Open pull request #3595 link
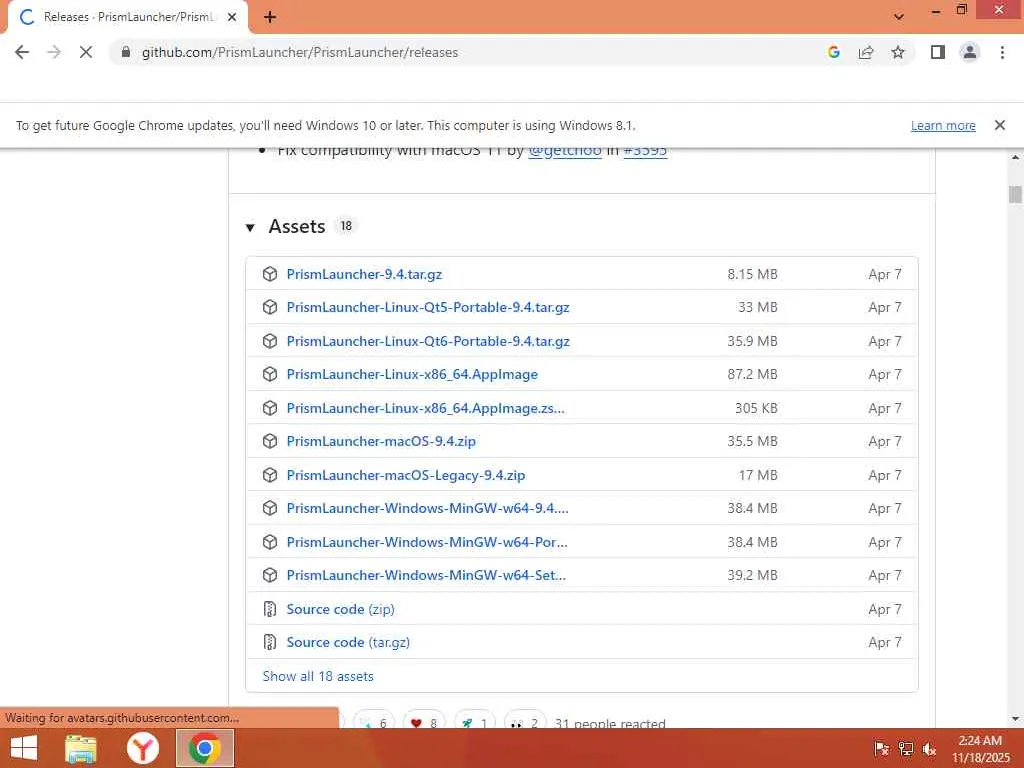Image resolution: width=1024 pixels, height=768 pixels. (645, 152)
